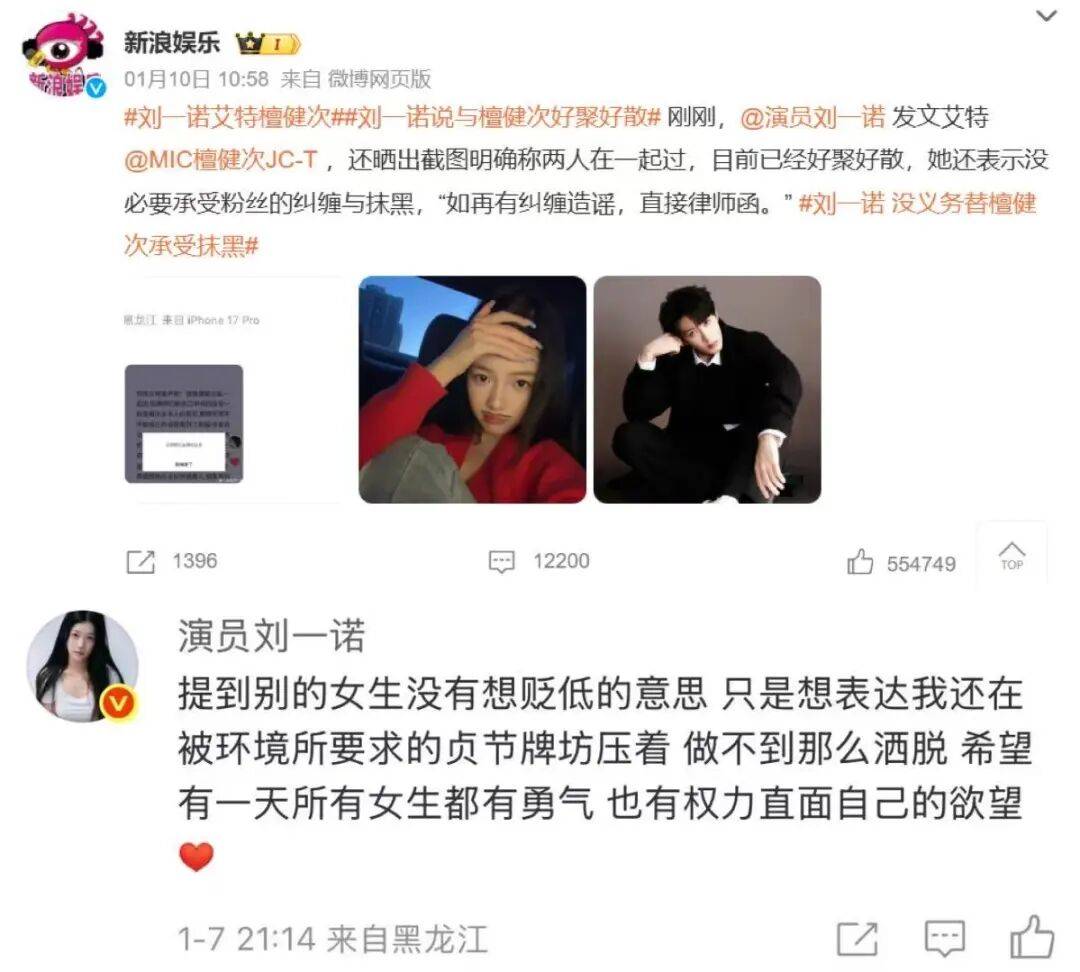Click the 新浪娱乐 avatar logo
Image resolution: width=1080 pixels, height=972 pixels.
pyautogui.click(x=64, y=55)
